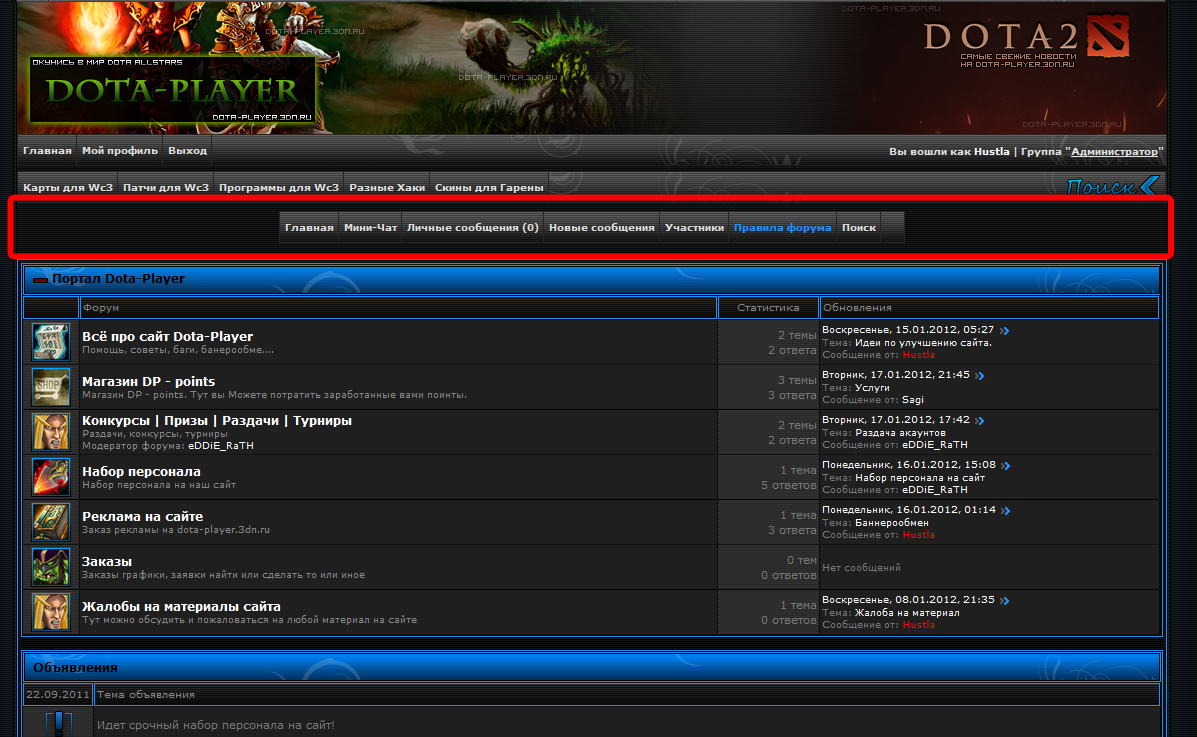Click the announcement date 22.09.2011
1197x737 pixels.
pos(58,695)
